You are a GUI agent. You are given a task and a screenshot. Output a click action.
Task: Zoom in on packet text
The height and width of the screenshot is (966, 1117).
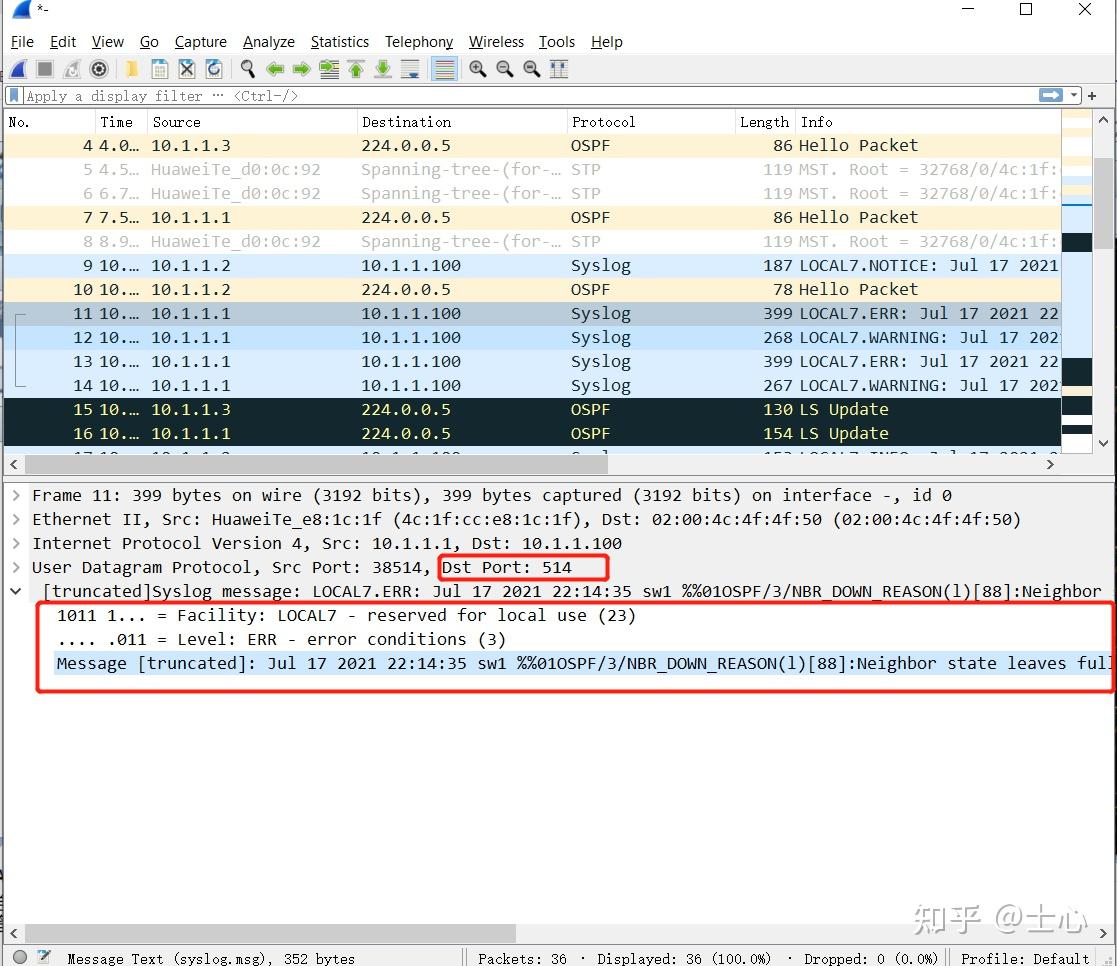point(477,69)
